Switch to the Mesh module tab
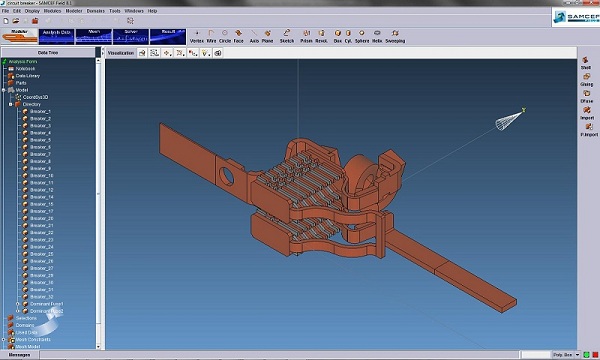600x360 pixels. pyautogui.click(x=94, y=36)
